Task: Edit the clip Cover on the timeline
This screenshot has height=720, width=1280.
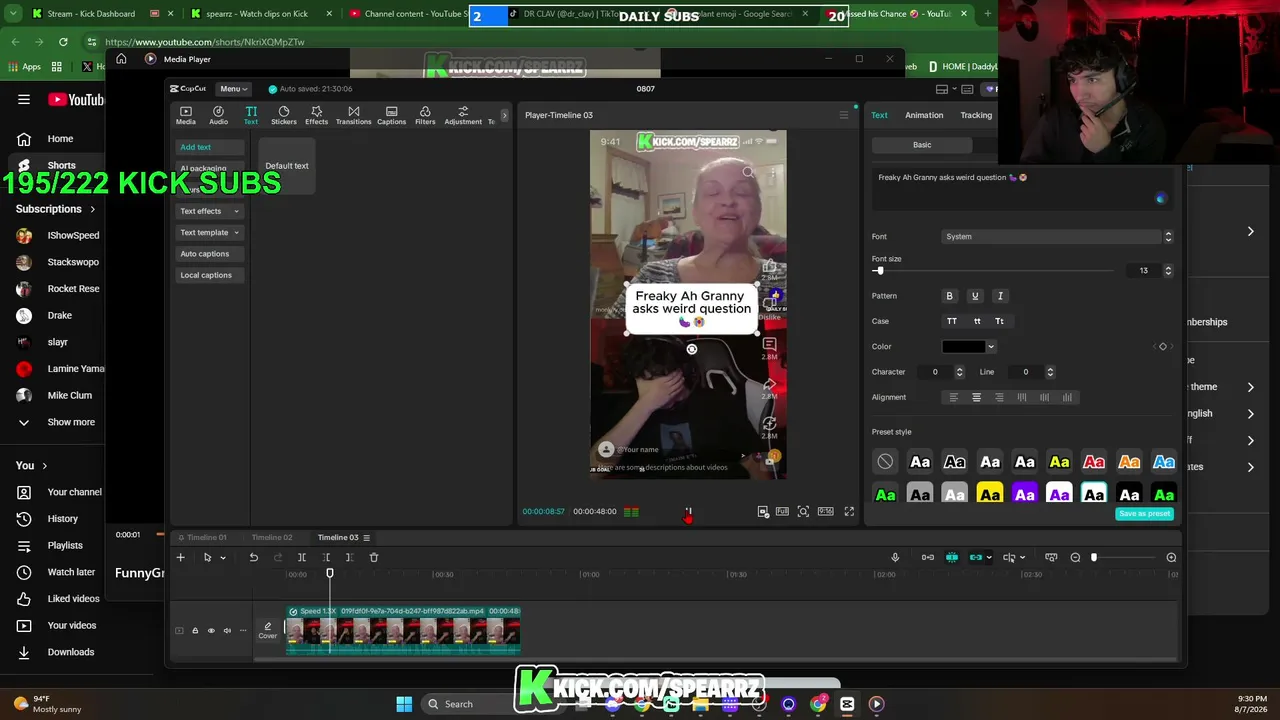Action: pos(267,630)
